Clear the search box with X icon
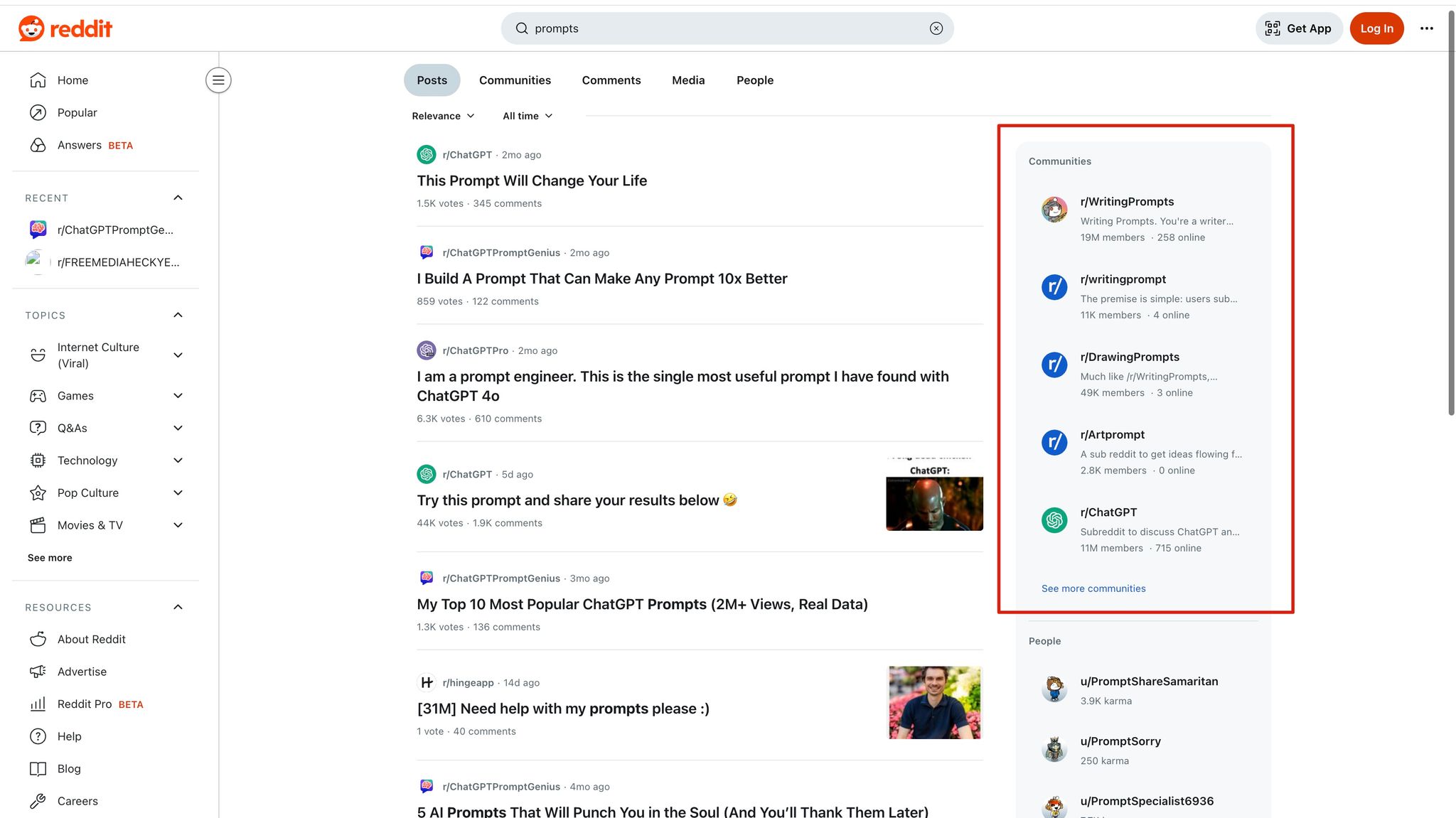Screen dimensions: 1456x818 click(936, 28)
